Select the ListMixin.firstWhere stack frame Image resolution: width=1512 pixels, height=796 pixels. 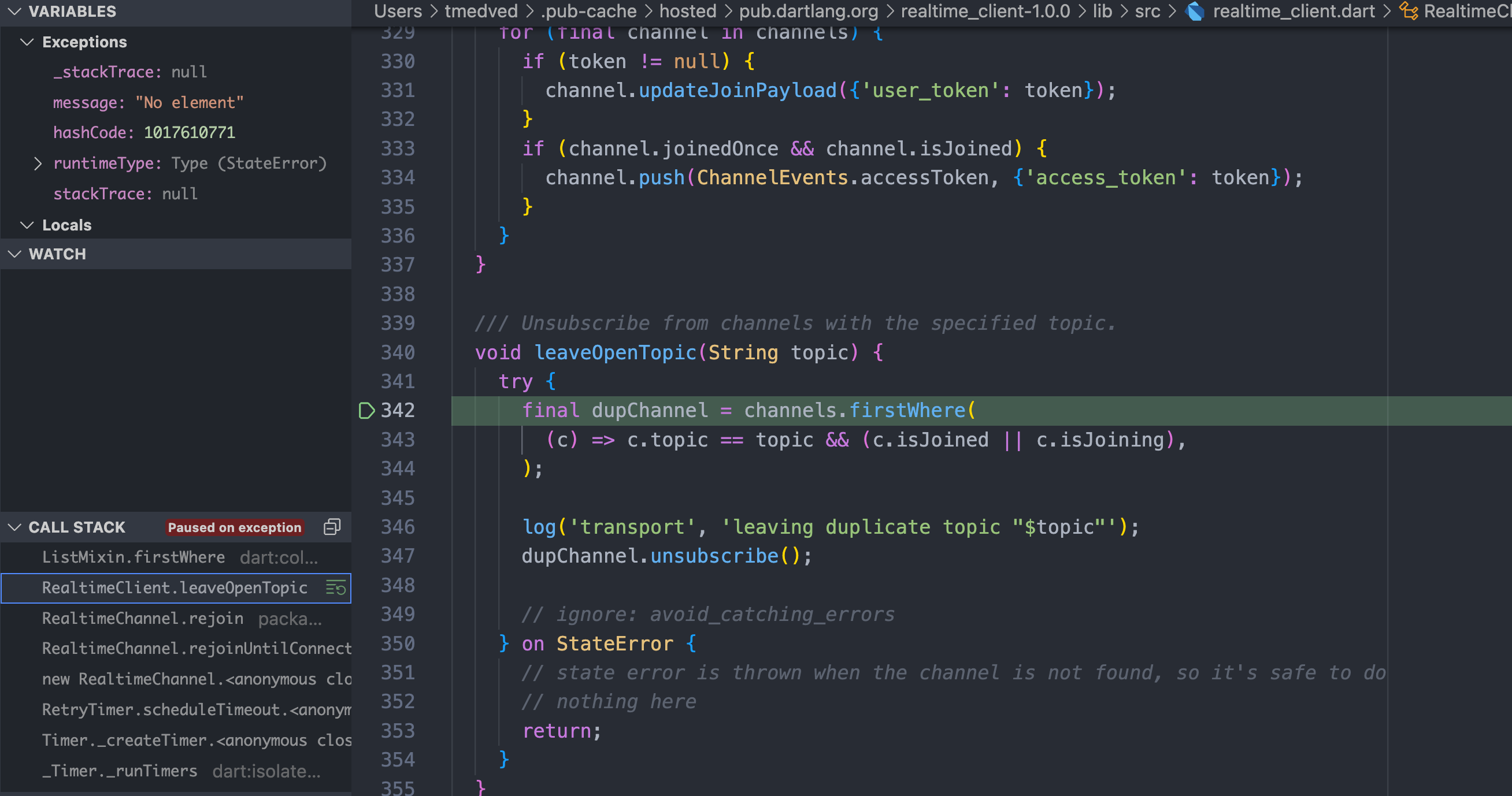pyautogui.click(x=134, y=557)
